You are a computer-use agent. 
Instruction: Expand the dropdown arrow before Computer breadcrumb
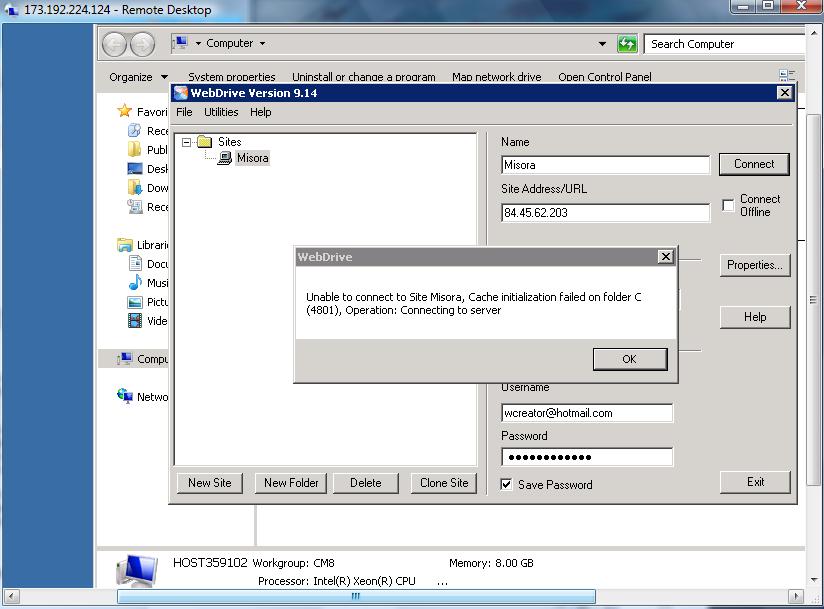click(x=198, y=43)
